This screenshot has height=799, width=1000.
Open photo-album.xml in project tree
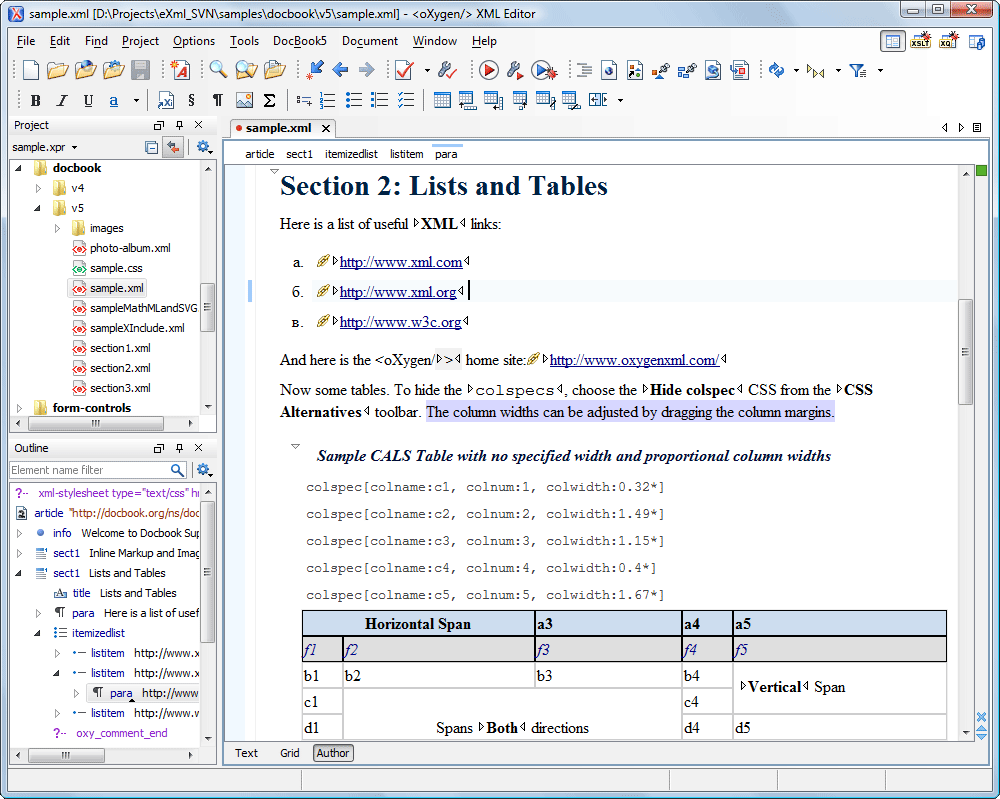point(130,248)
